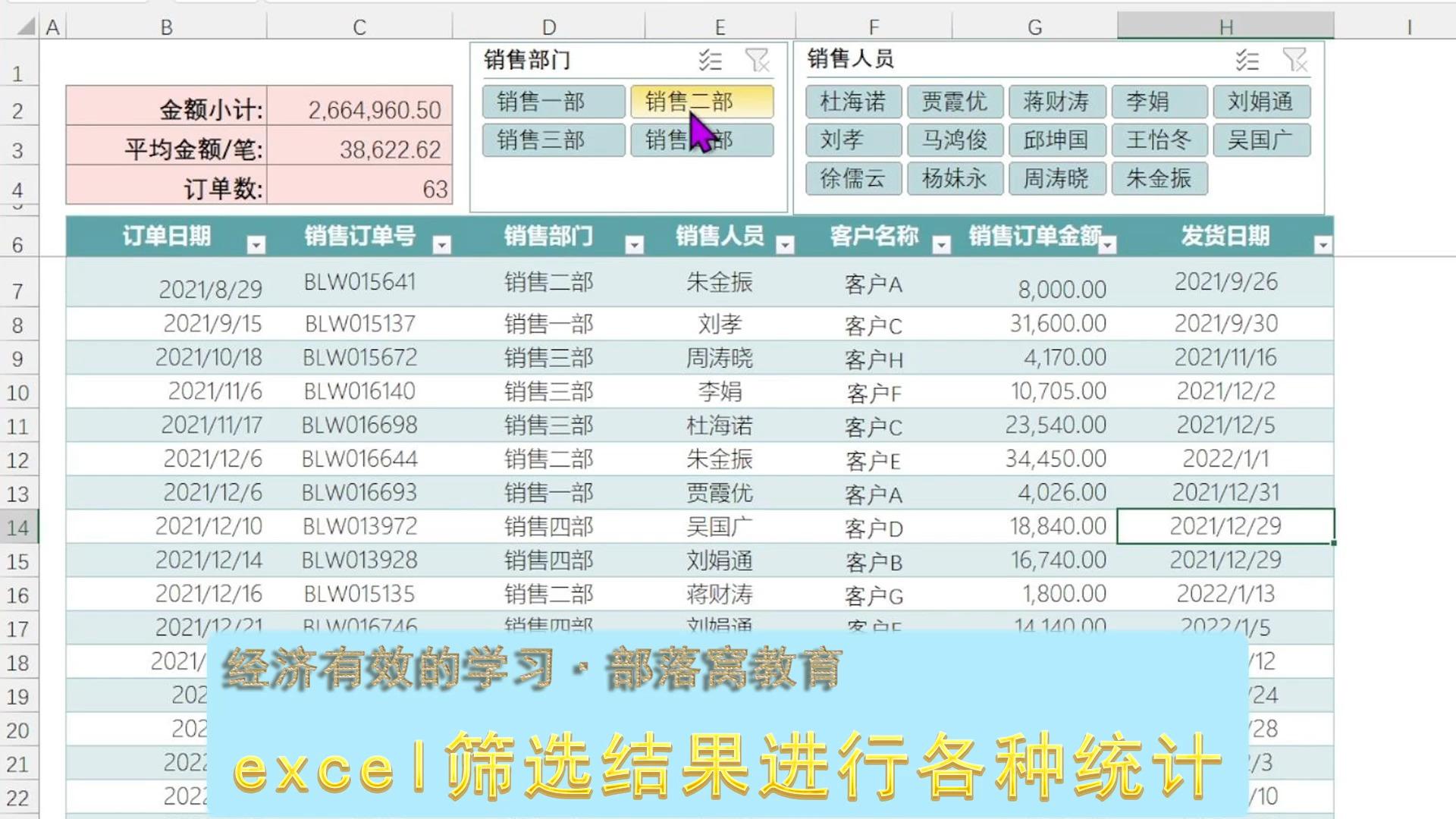Clear the filter on 销售人员 slicer

pyautogui.click(x=1293, y=61)
